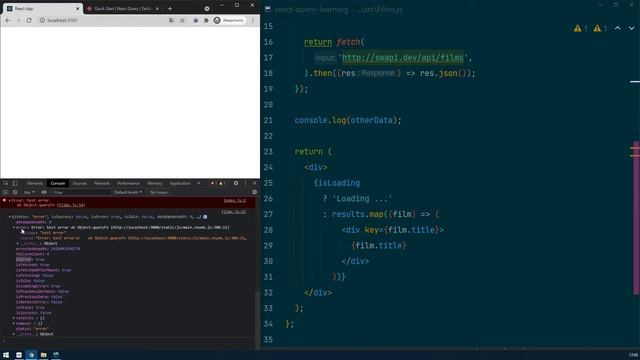Click the DevTools error count badge
The width and height of the screenshot is (640, 360).
[x=213, y=183]
